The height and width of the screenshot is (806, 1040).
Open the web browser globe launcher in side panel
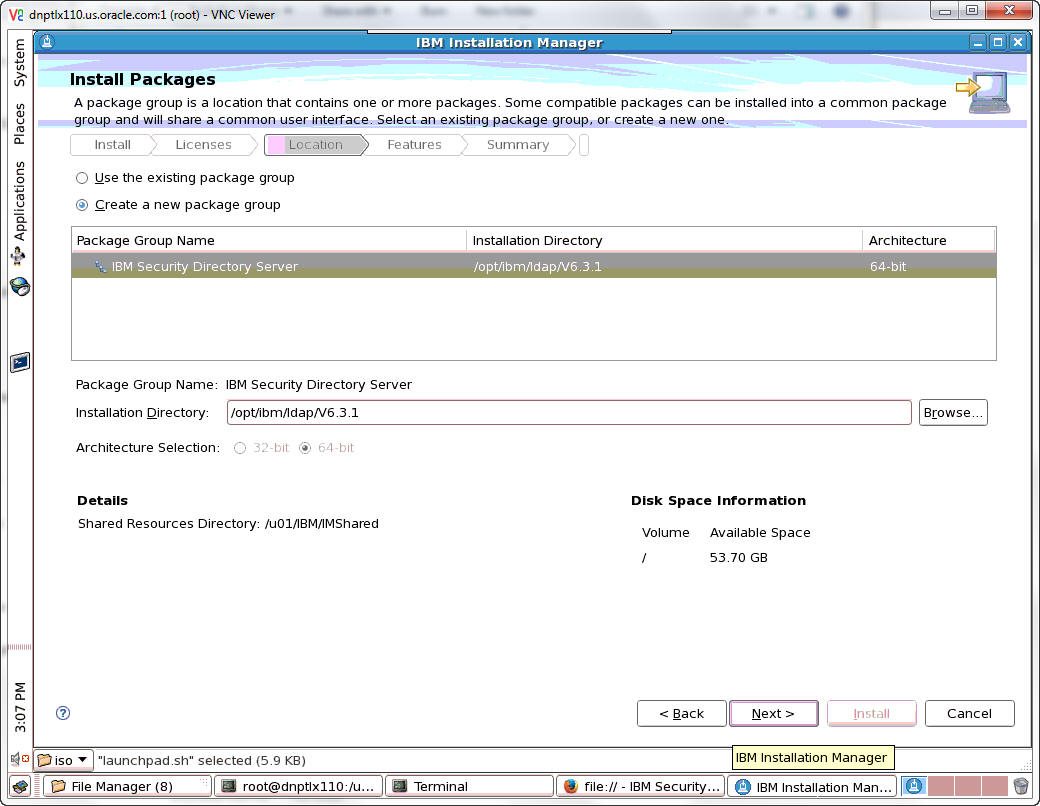(x=20, y=287)
